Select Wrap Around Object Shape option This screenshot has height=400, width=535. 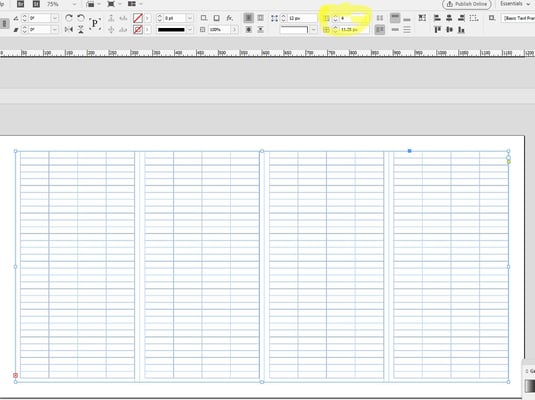(249, 30)
